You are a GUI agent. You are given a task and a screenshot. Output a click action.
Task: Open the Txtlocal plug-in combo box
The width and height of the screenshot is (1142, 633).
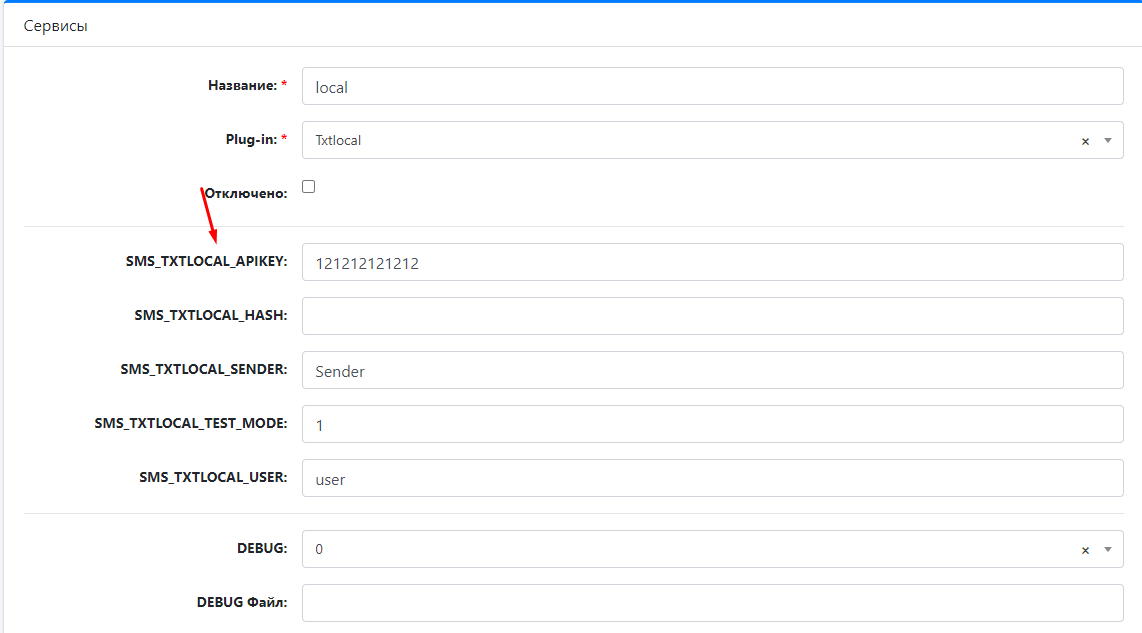[712, 140]
